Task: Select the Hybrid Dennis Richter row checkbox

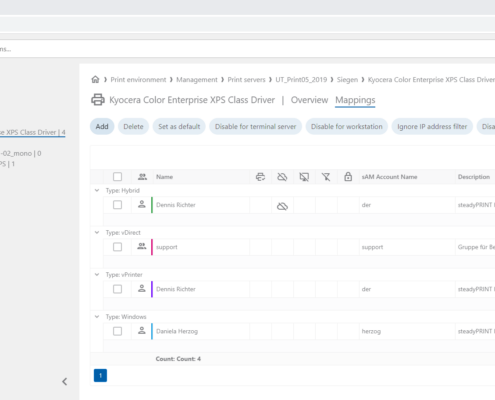Action: (x=117, y=205)
